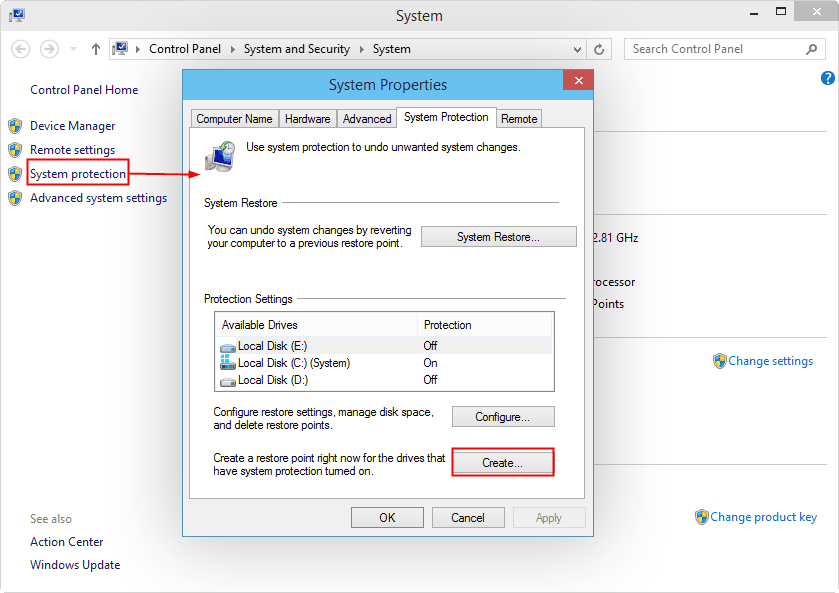Click the shield icon next to Change settings
The image size is (839, 593).
(x=720, y=361)
